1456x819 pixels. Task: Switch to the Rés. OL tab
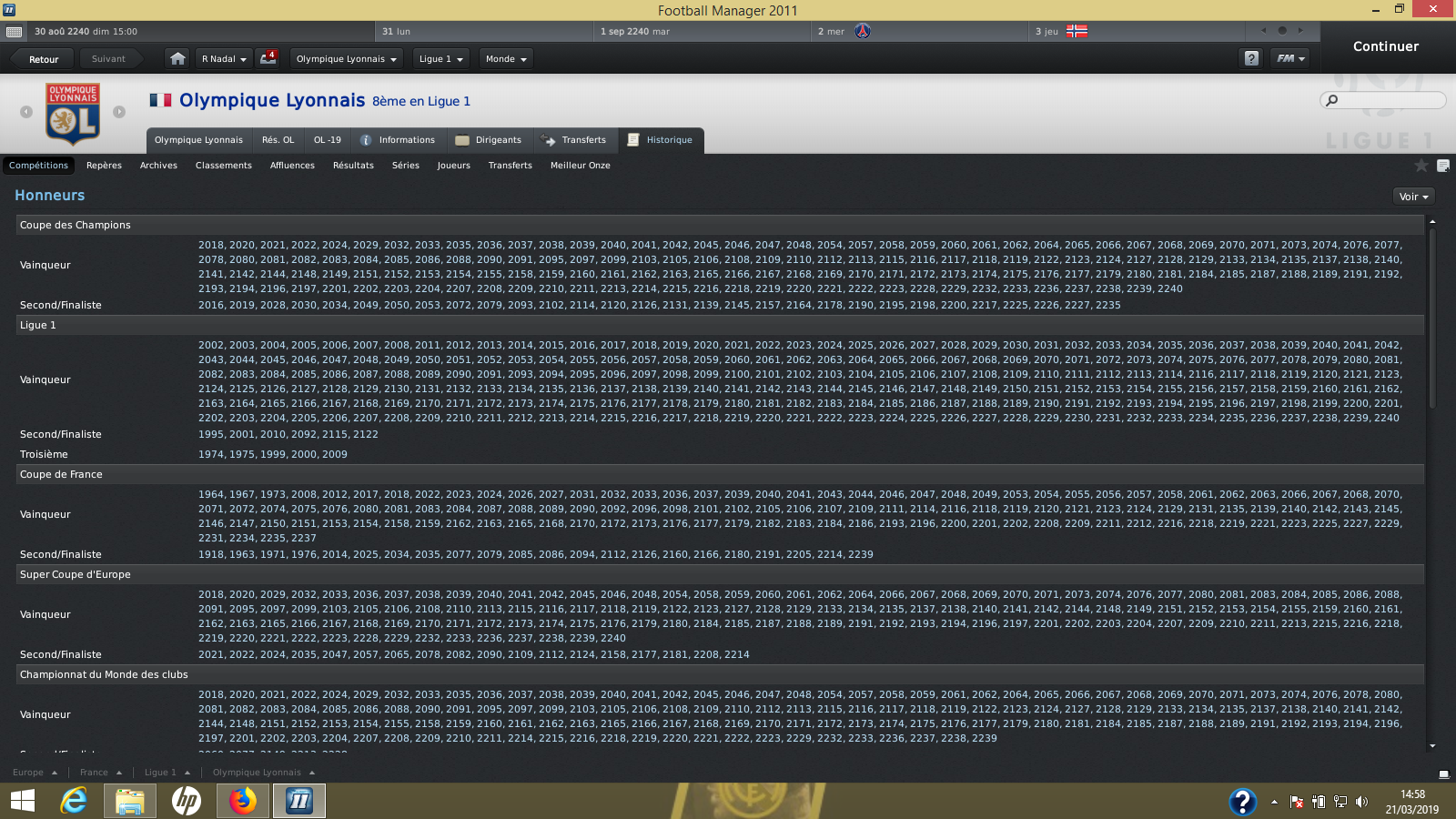pyautogui.click(x=278, y=140)
